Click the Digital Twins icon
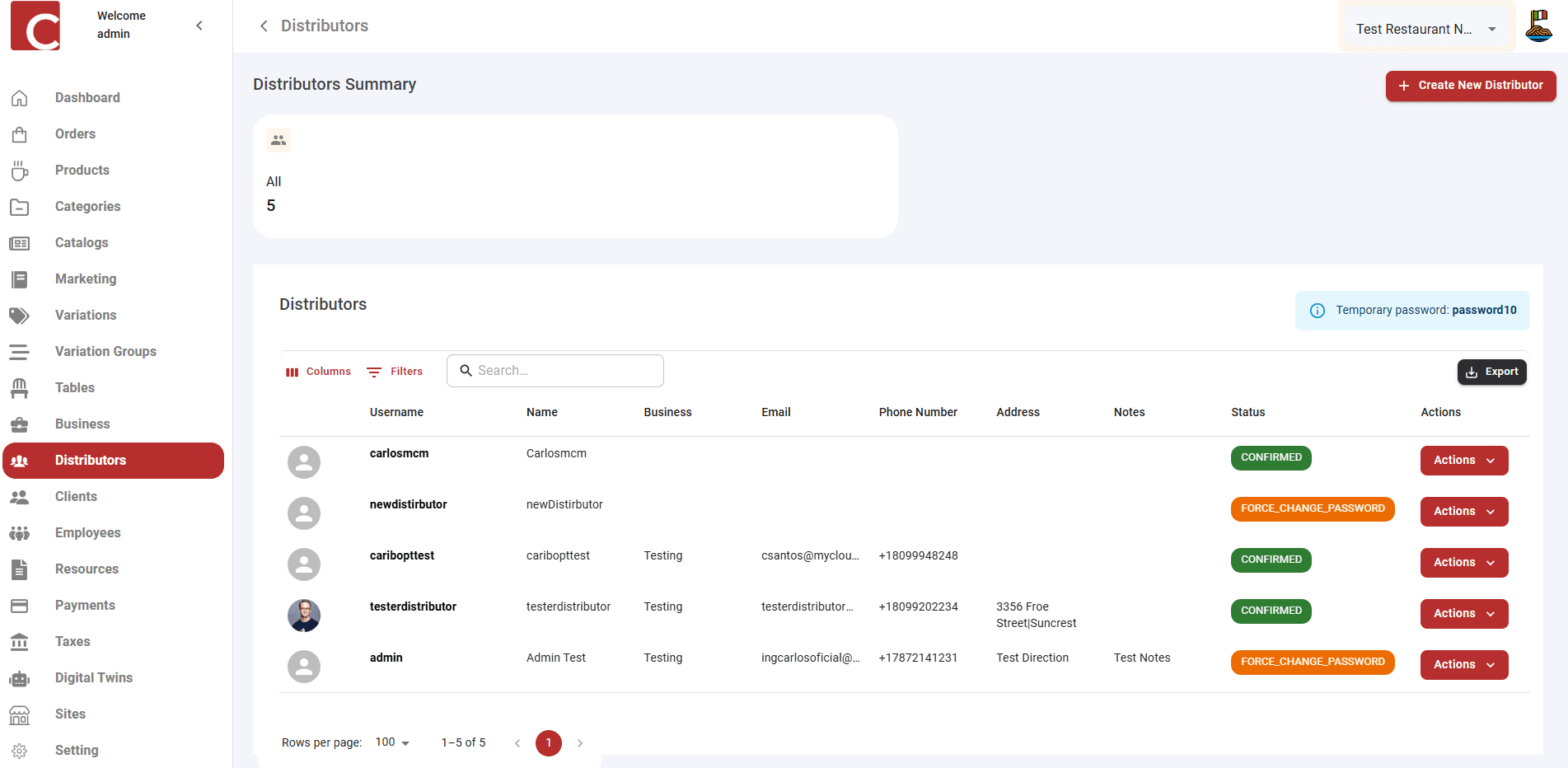This screenshot has height=768, width=1568. point(20,677)
